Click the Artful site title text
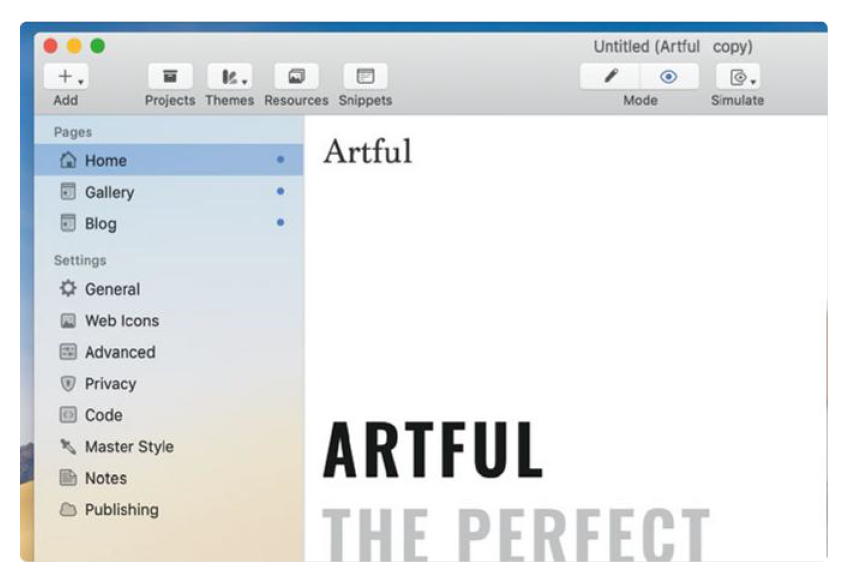The width and height of the screenshot is (844, 581). click(367, 152)
